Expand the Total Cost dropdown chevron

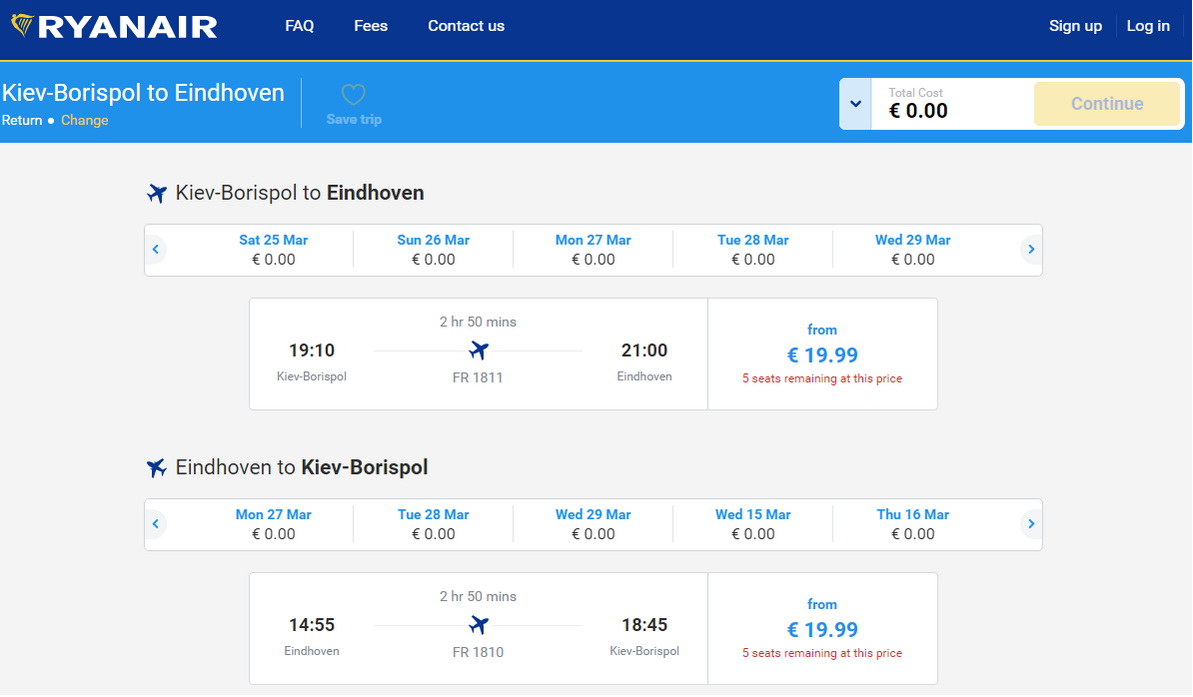pos(855,104)
